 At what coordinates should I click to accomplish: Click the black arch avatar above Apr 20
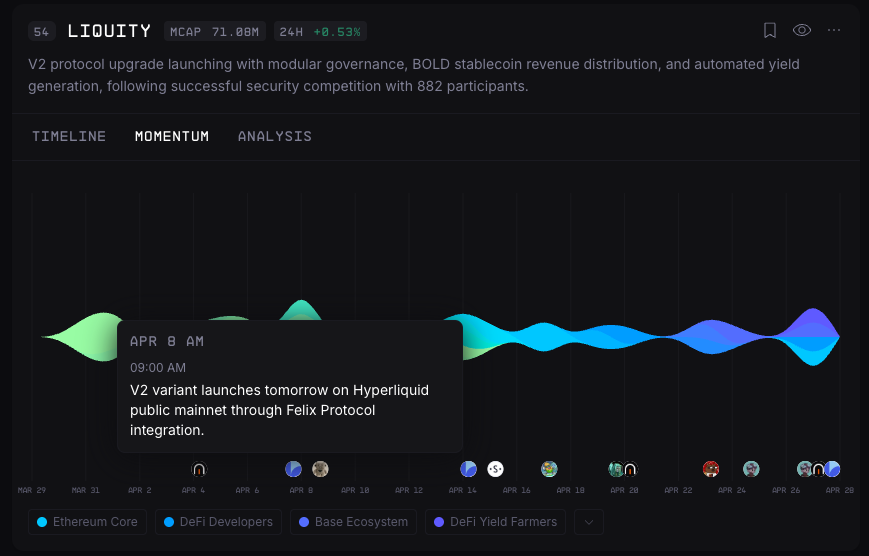(630, 470)
